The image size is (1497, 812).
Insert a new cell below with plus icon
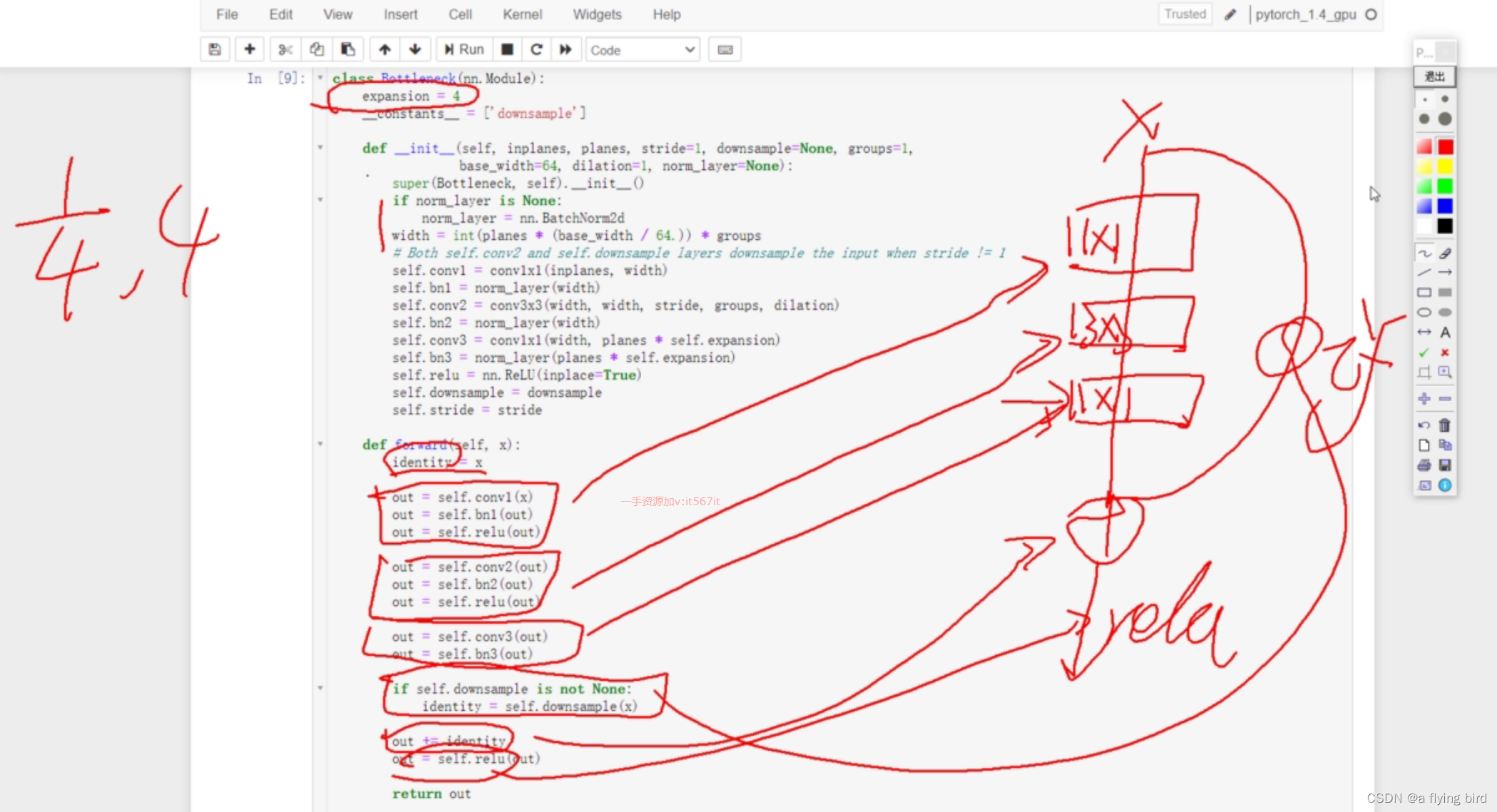(249, 49)
